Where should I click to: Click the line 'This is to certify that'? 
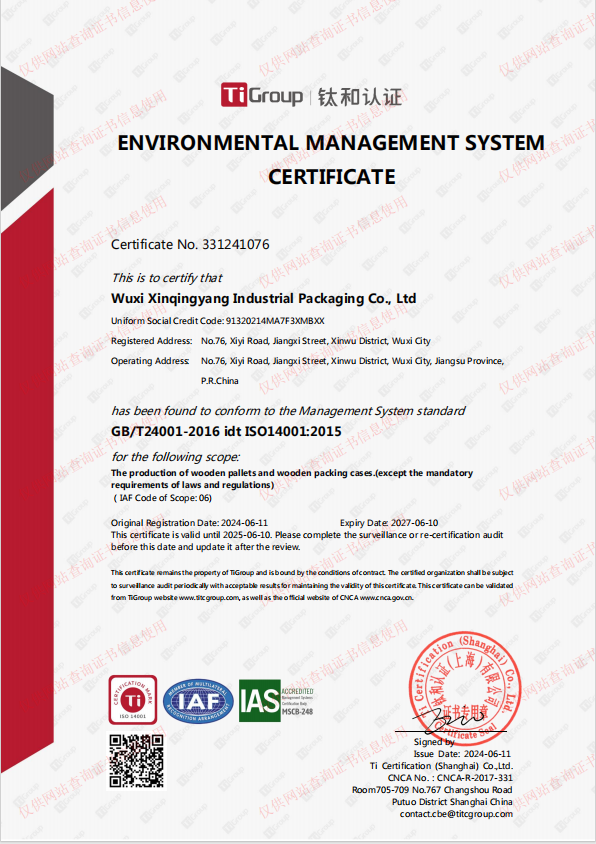coord(166,278)
